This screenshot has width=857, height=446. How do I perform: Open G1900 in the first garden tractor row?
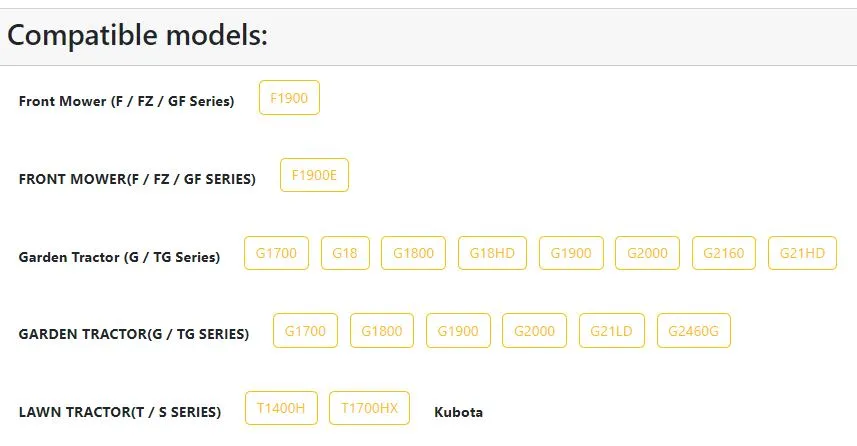571,253
